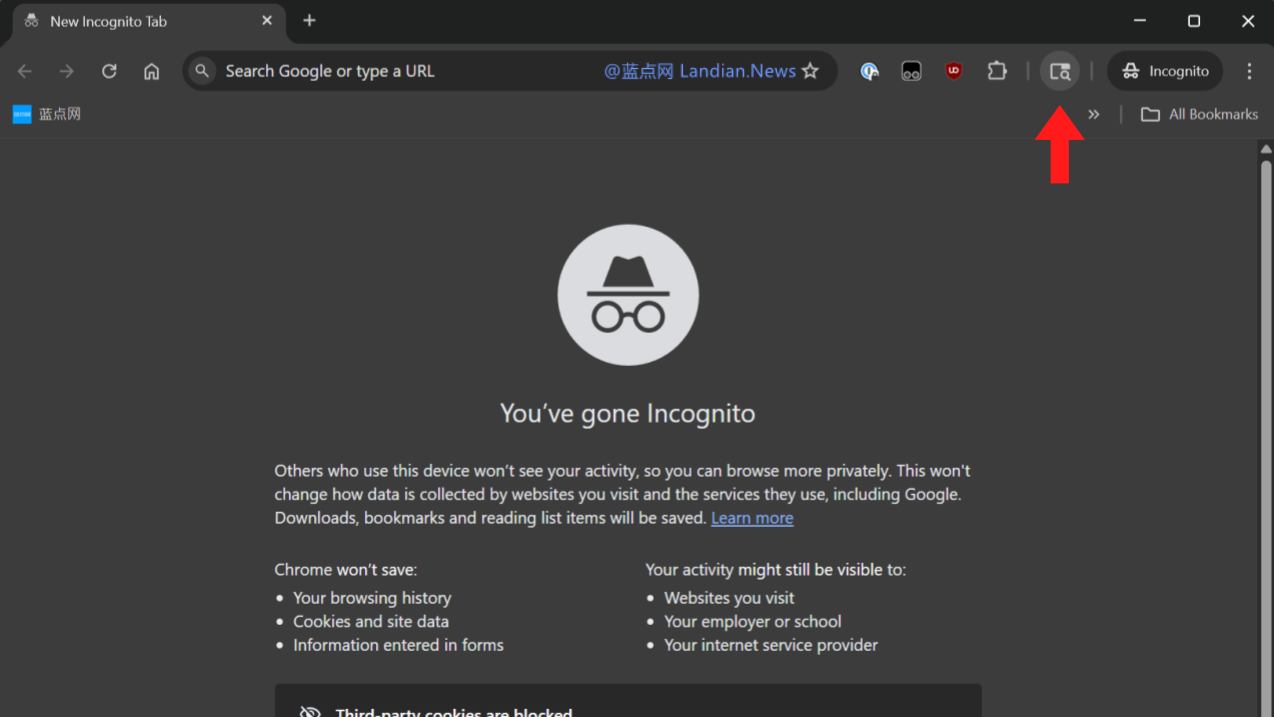
Task: Minimize the Chrome window
Action: (x=1140, y=21)
